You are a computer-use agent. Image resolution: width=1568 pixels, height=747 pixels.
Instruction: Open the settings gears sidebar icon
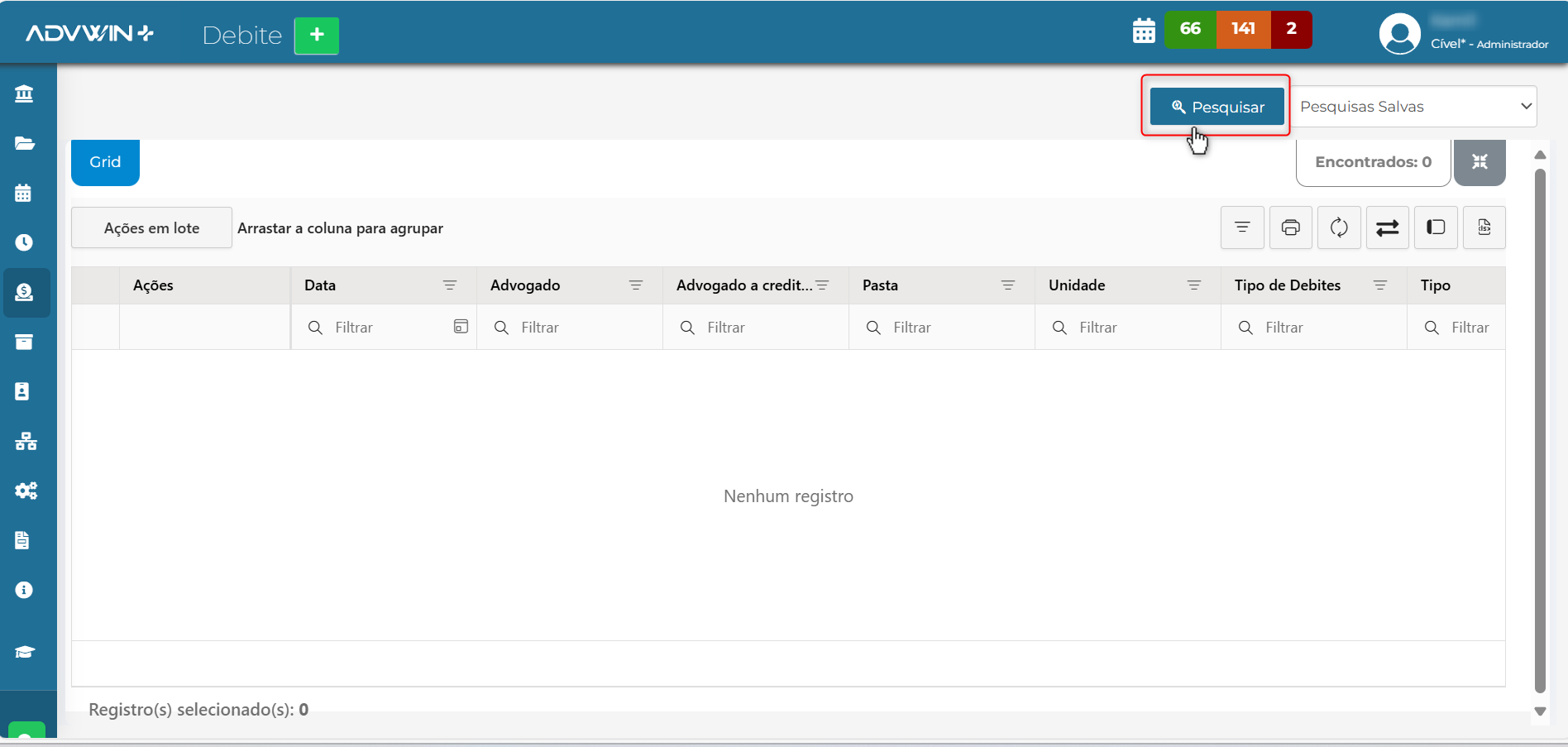pyautogui.click(x=26, y=491)
